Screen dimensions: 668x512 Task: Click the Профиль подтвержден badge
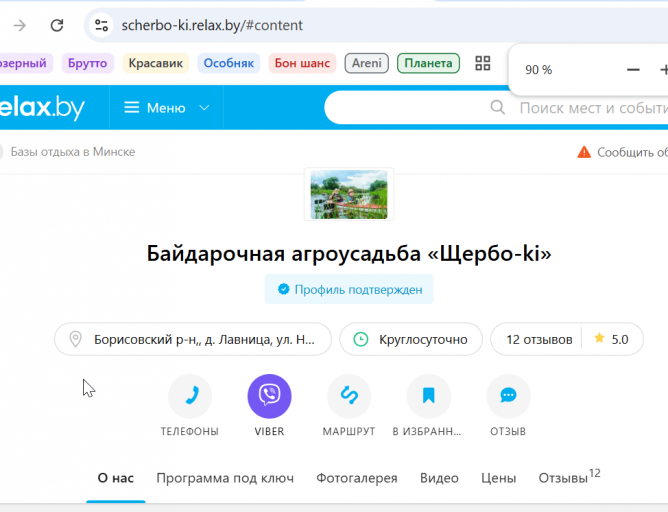pyautogui.click(x=349, y=290)
